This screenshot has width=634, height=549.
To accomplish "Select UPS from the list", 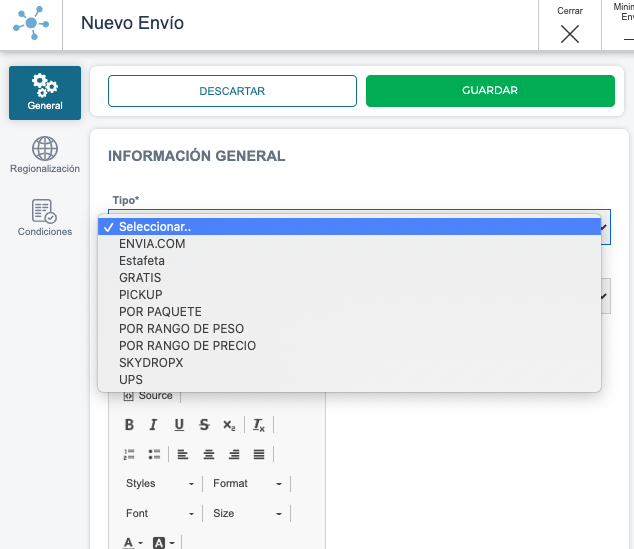I will click(x=349, y=380).
